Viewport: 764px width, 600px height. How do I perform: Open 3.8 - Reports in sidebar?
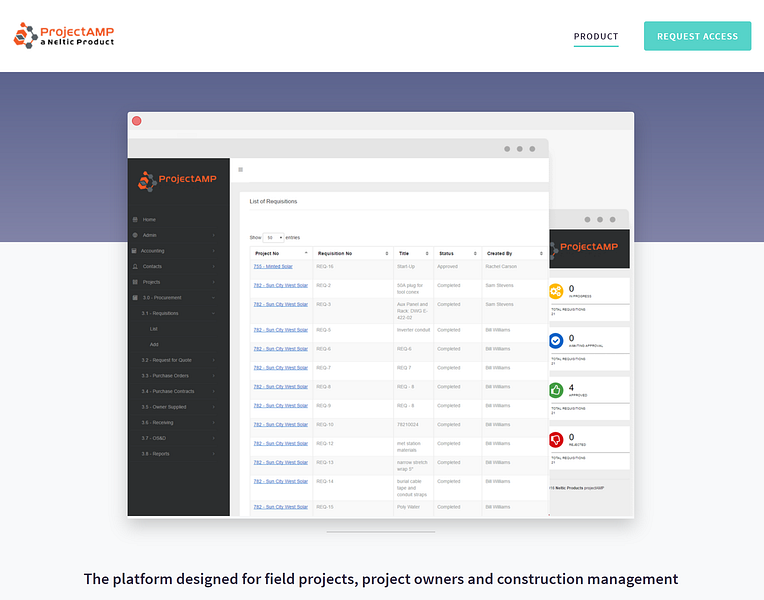[155, 454]
